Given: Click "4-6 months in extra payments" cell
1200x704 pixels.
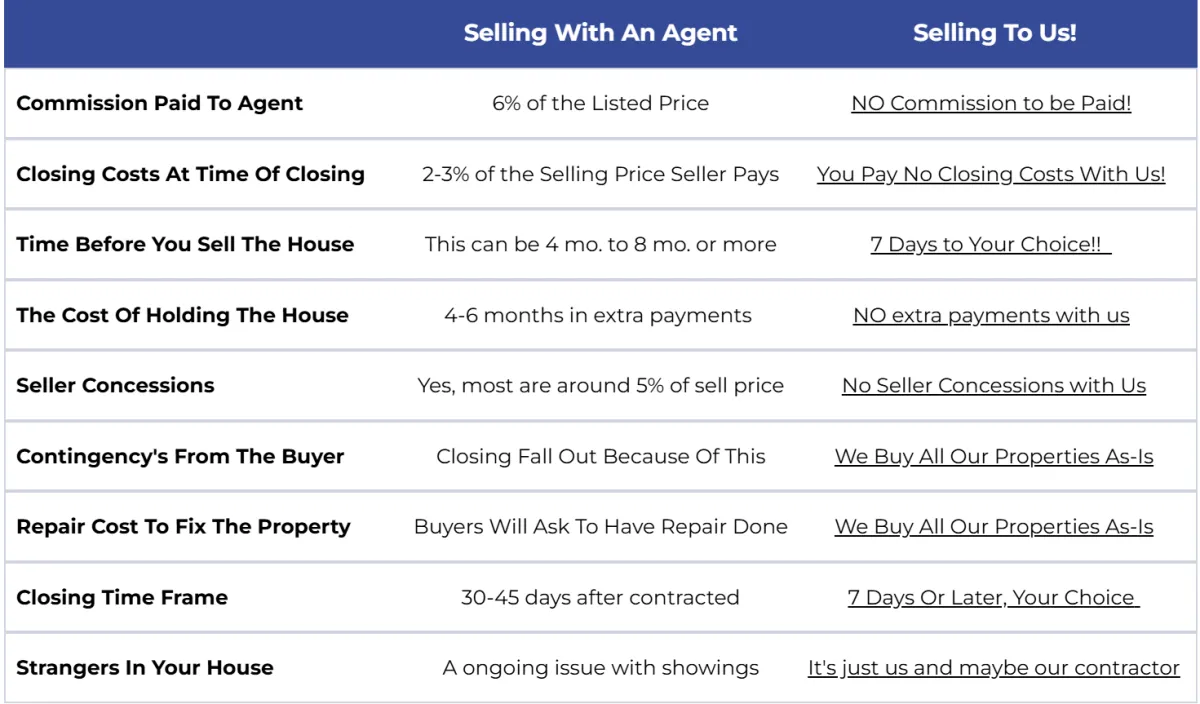Looking at the screenshot, I should [x=598, y=315].
